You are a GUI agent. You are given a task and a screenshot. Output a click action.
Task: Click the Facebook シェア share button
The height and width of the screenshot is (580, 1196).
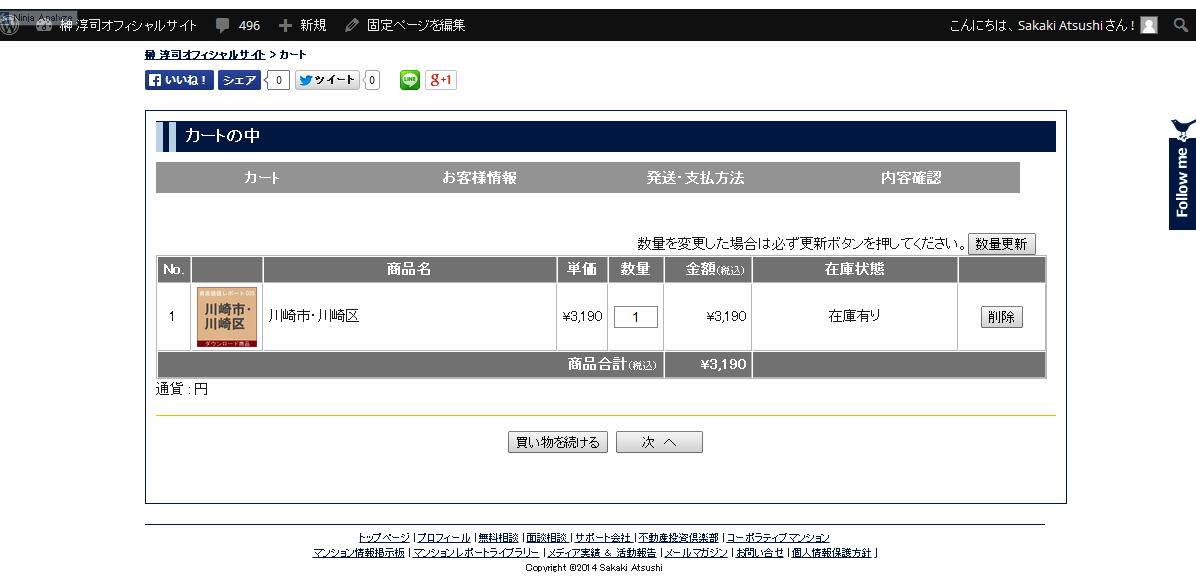click(x=239, y=81)
